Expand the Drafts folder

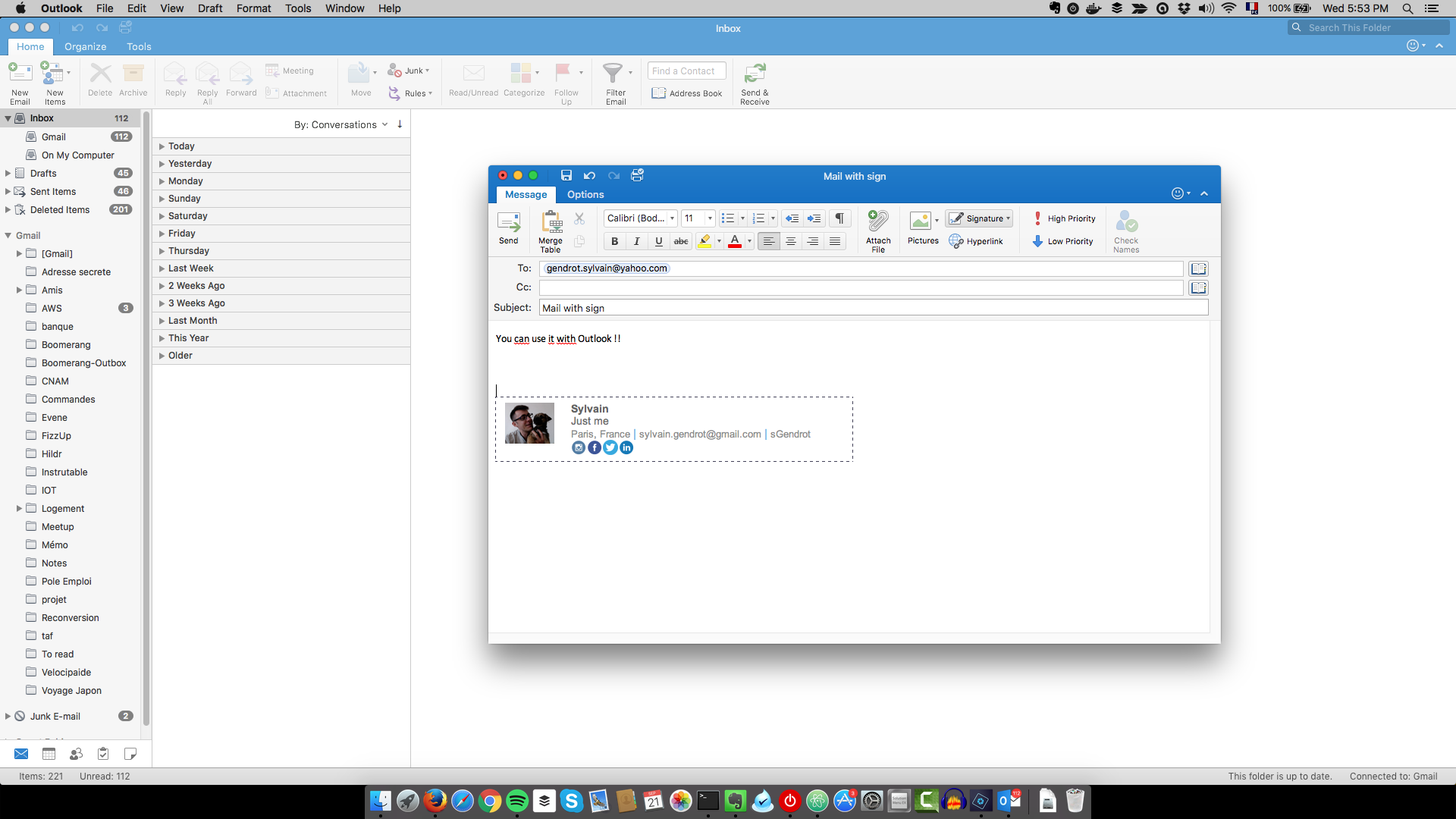(8, 174)
